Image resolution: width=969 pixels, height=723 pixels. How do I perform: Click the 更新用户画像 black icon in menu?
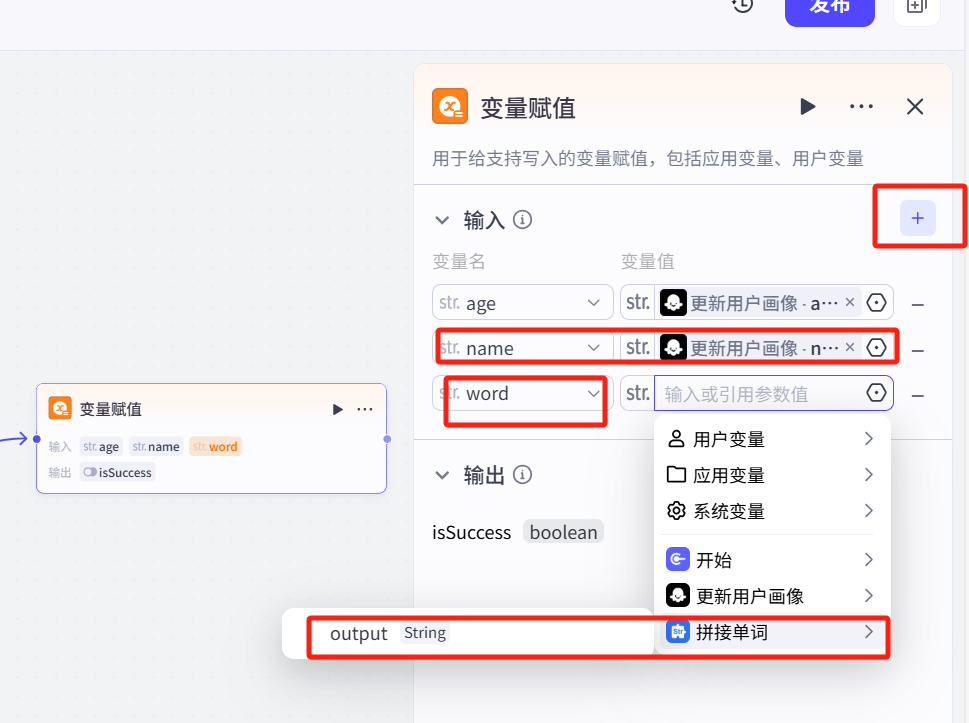677,595
